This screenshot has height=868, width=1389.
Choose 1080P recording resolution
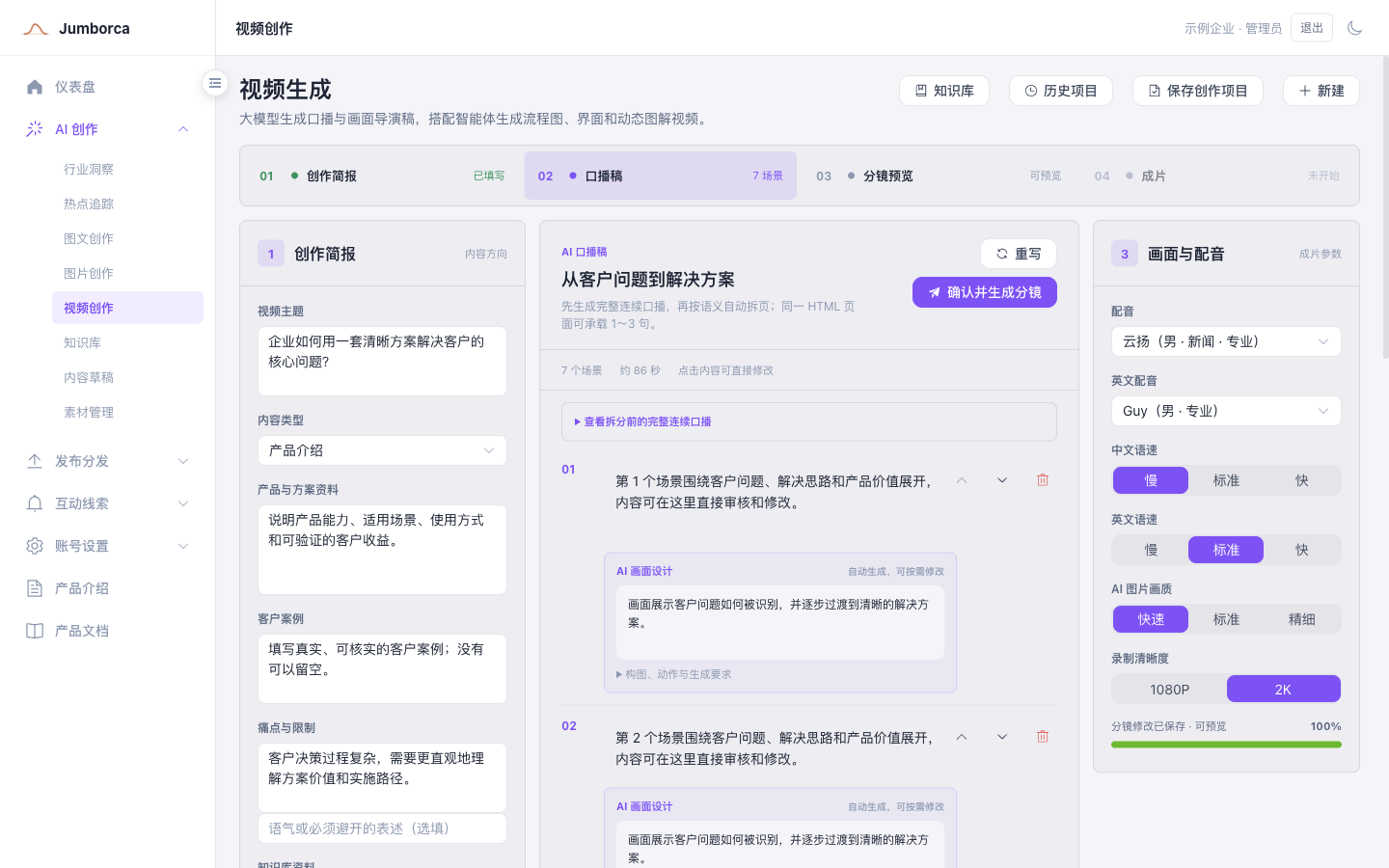point(1169,689)
